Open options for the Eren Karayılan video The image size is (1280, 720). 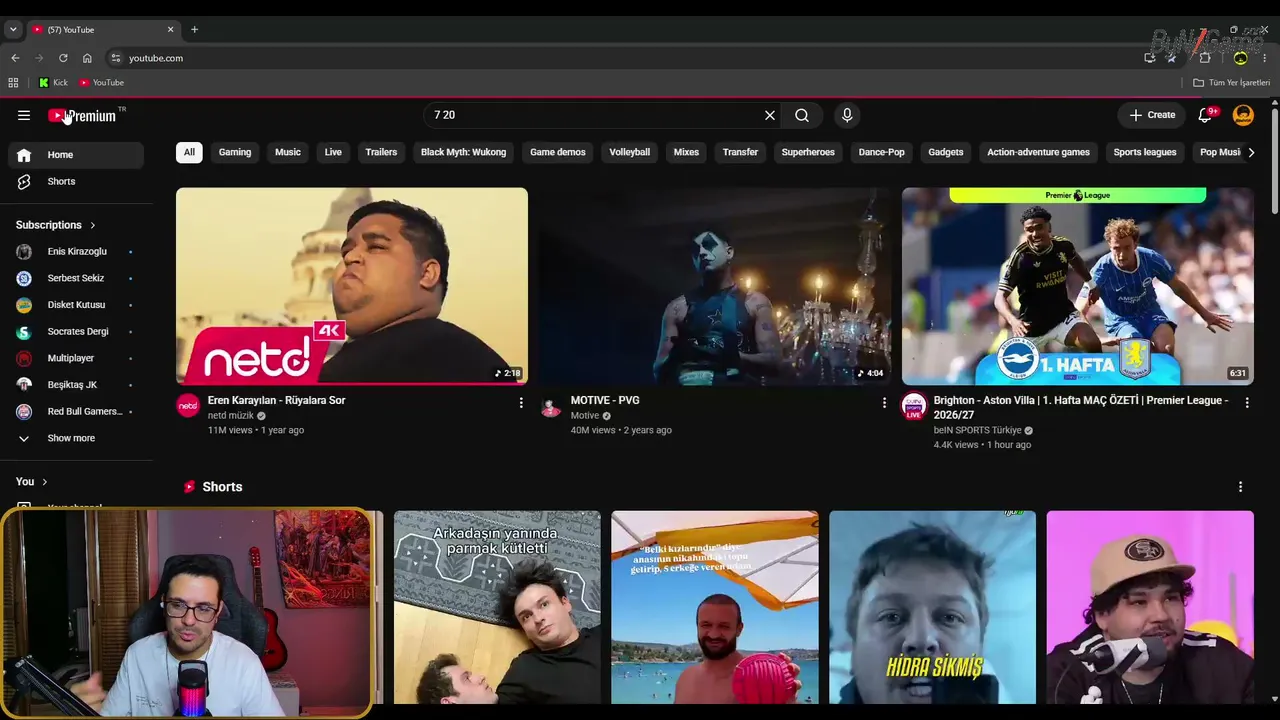[x=520, y=402]
